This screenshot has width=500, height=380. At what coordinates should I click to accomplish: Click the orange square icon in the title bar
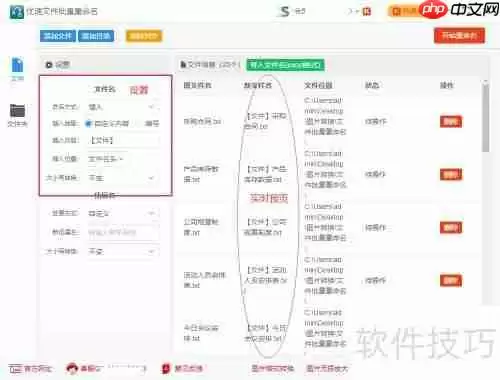click(367, 12)
